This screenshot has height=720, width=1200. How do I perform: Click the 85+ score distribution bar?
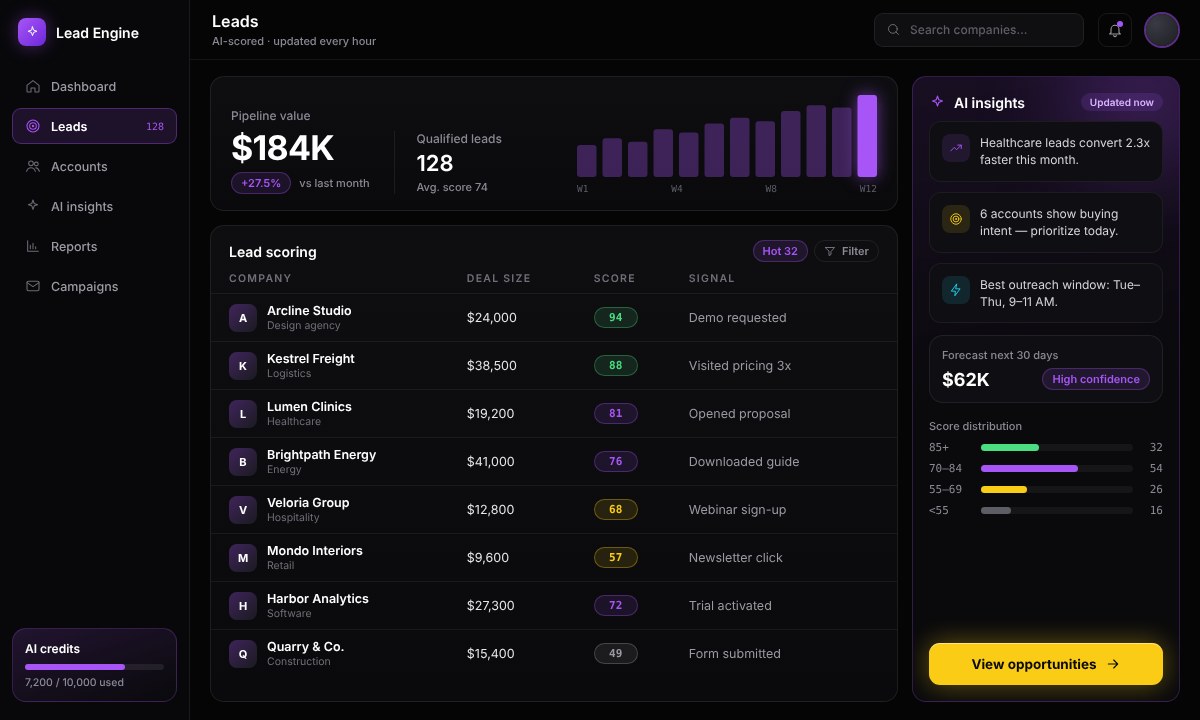coord(1056,447)
